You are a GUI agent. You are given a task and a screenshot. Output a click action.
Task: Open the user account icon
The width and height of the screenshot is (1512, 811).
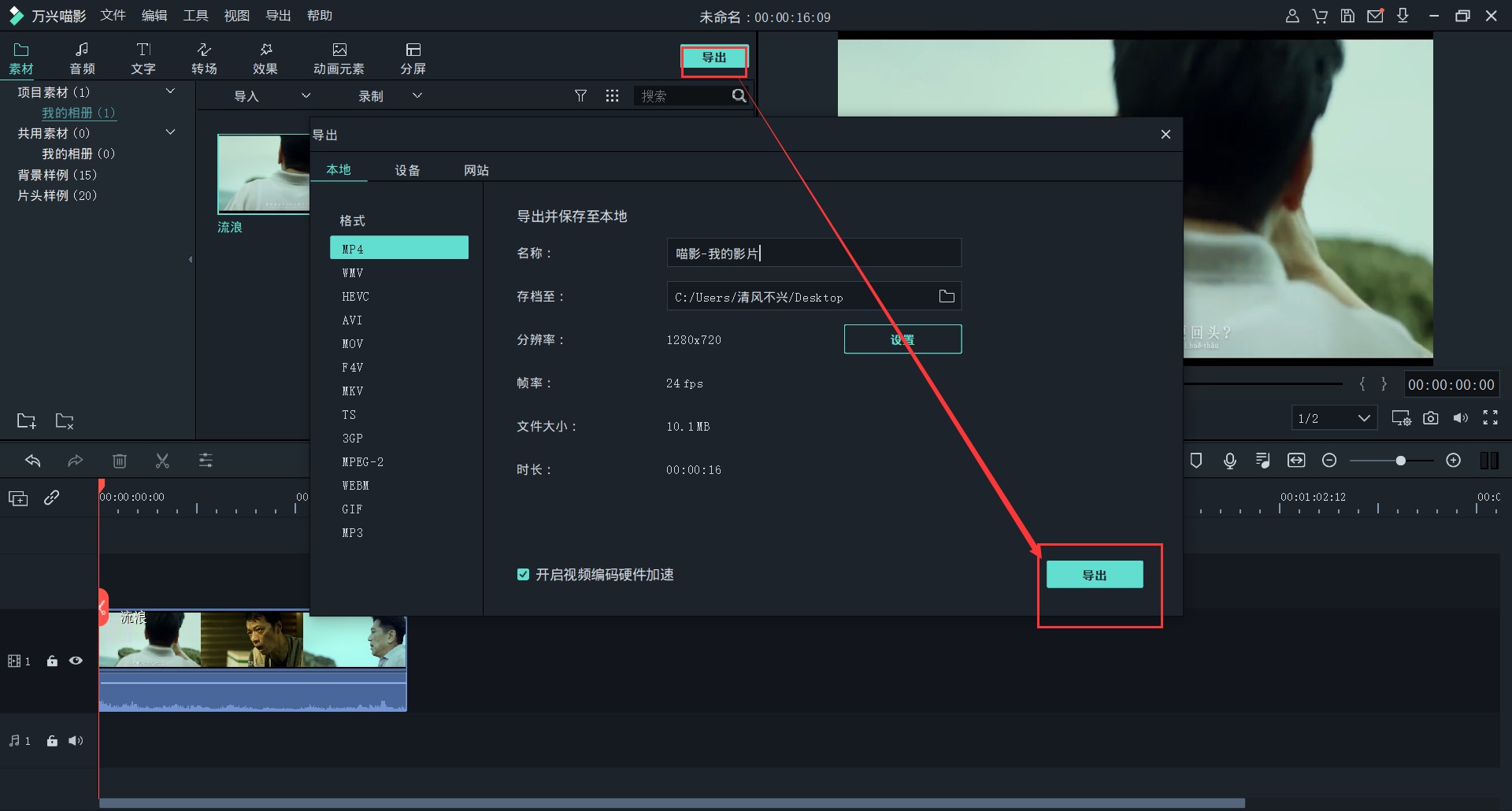pyautogui.click(x=1292, y=16)
